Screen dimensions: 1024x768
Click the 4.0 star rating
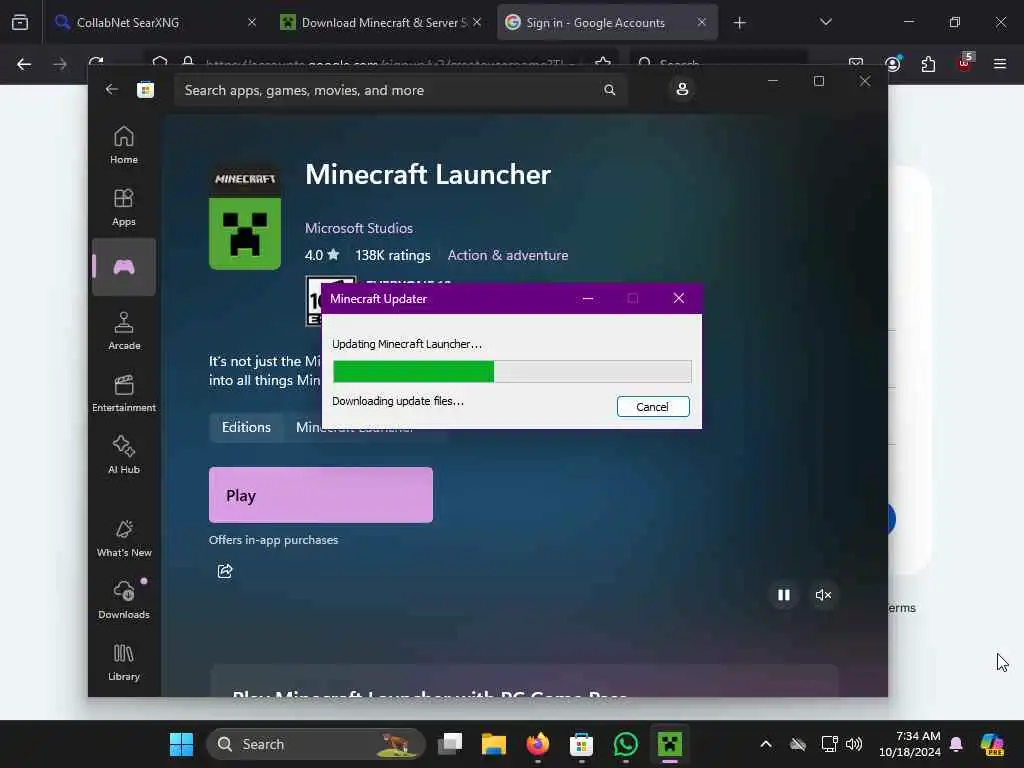321,255
